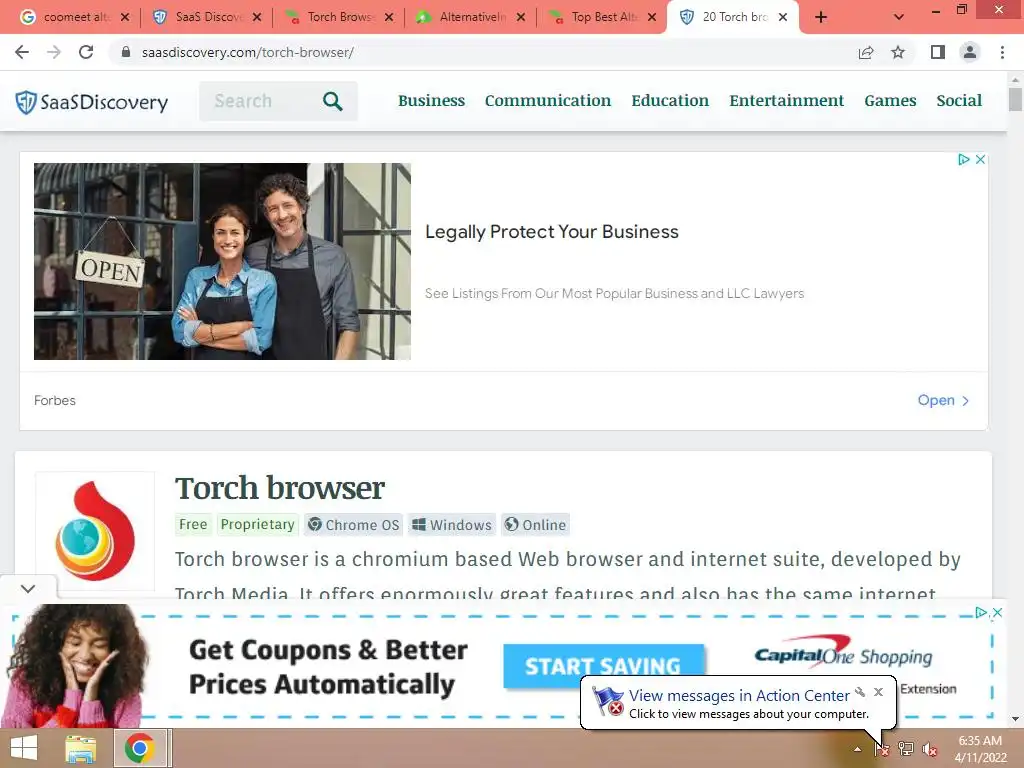Open the Social category
1024x768 pixels.
click(959, 101)
